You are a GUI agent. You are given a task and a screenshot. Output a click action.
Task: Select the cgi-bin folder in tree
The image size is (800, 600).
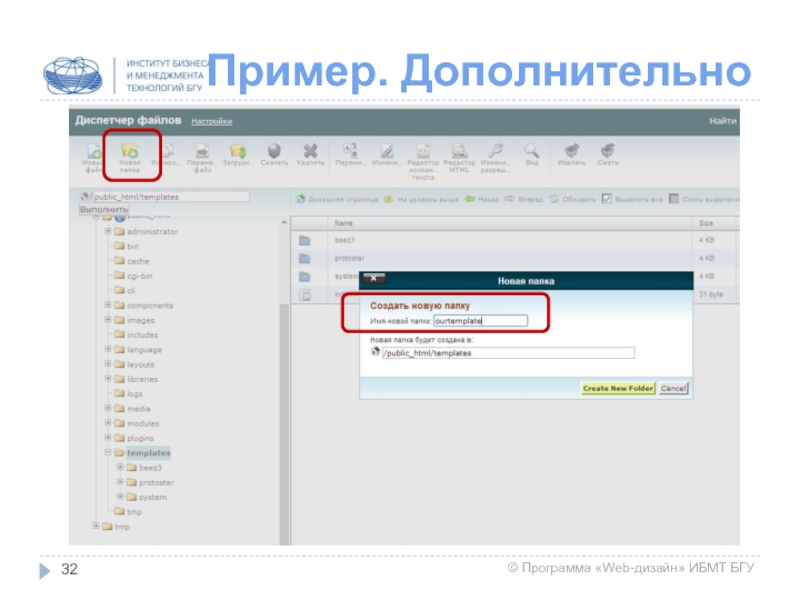[x=134, y=276]
